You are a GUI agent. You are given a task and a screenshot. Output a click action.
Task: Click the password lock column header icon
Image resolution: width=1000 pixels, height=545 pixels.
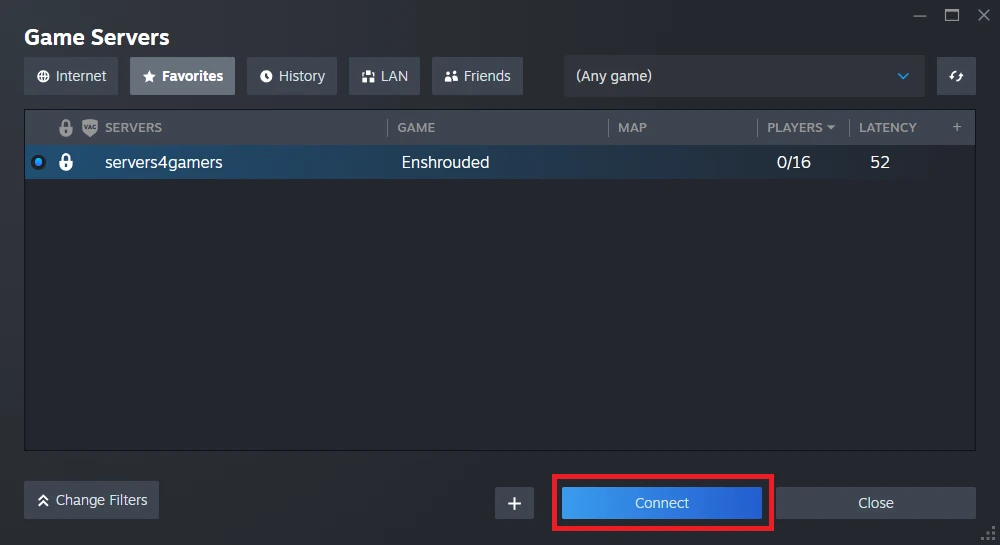coord(66,127)
